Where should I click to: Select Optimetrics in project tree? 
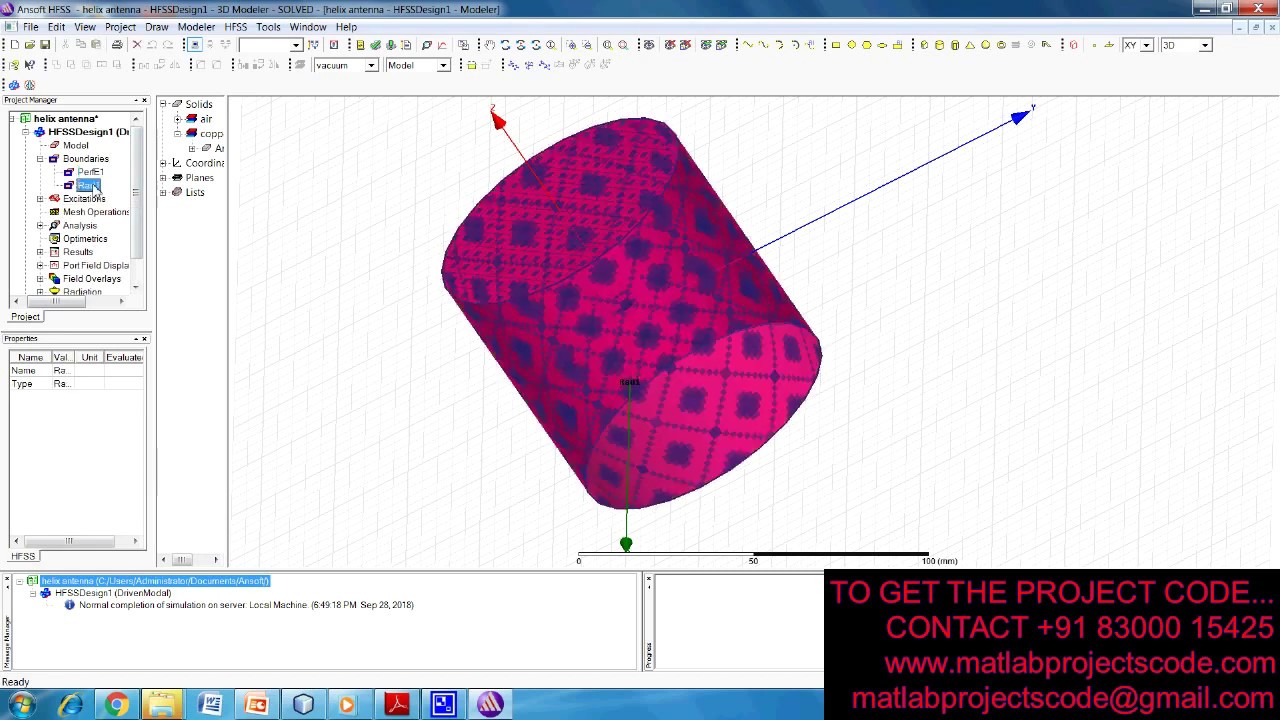tap(85, 239)
